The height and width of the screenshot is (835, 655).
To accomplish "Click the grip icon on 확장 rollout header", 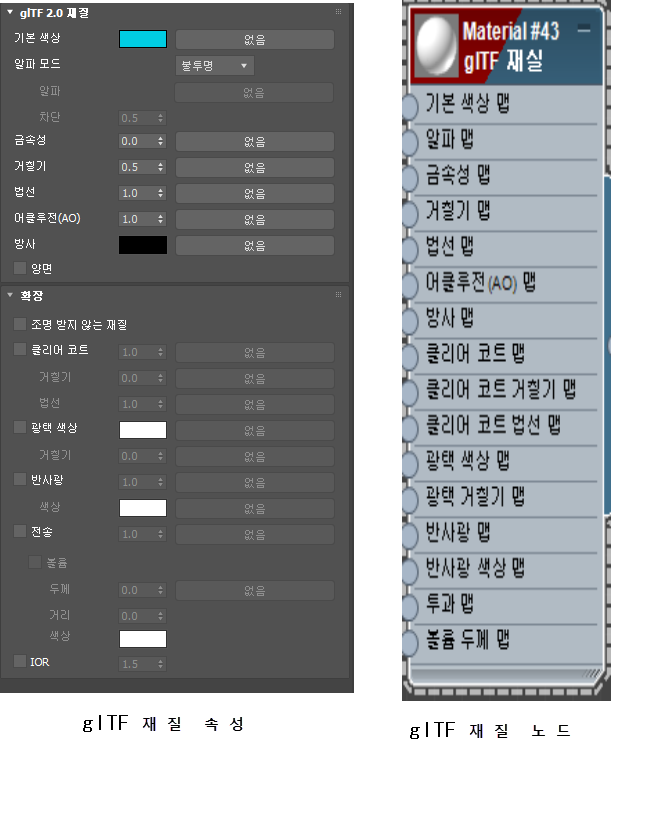I will click(x=338, y=294).
